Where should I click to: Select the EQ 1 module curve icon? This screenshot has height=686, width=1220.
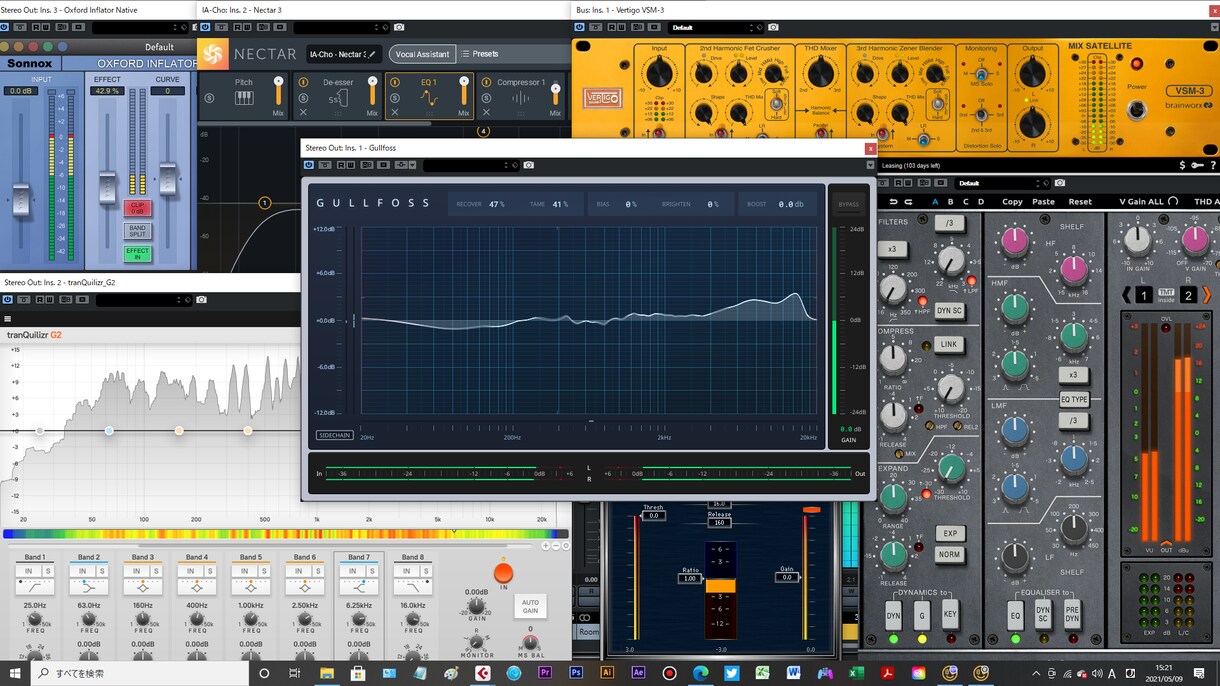pos(428,98)
